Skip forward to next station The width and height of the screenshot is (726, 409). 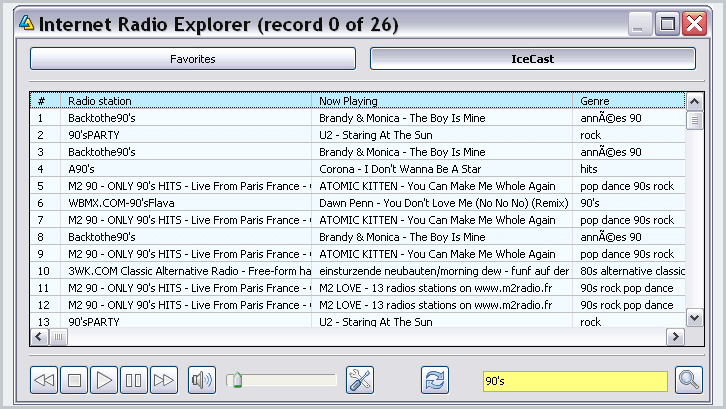163,380
